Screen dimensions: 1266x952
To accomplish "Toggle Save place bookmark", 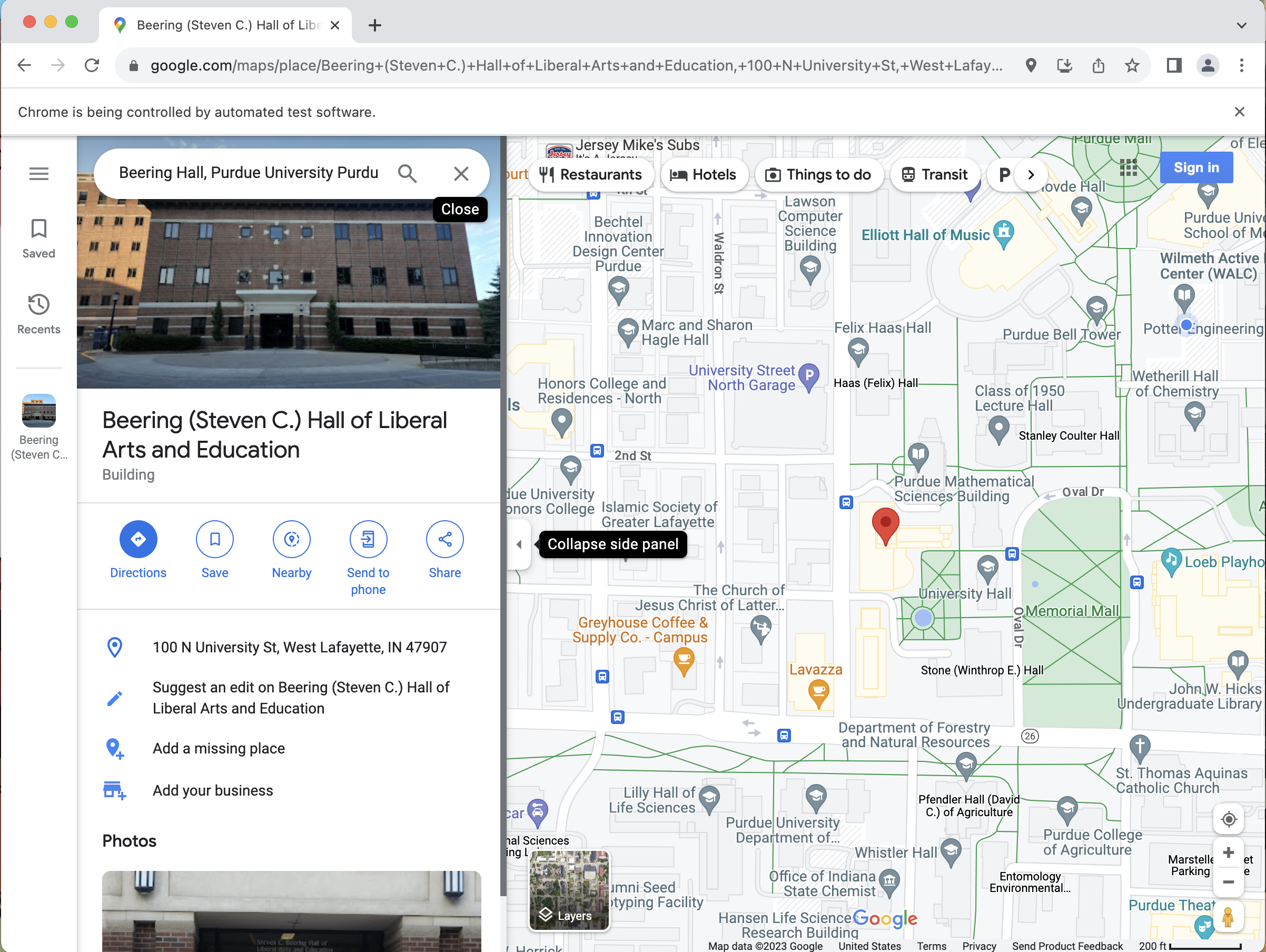I will pyautogui.click(x=215, y=539).
